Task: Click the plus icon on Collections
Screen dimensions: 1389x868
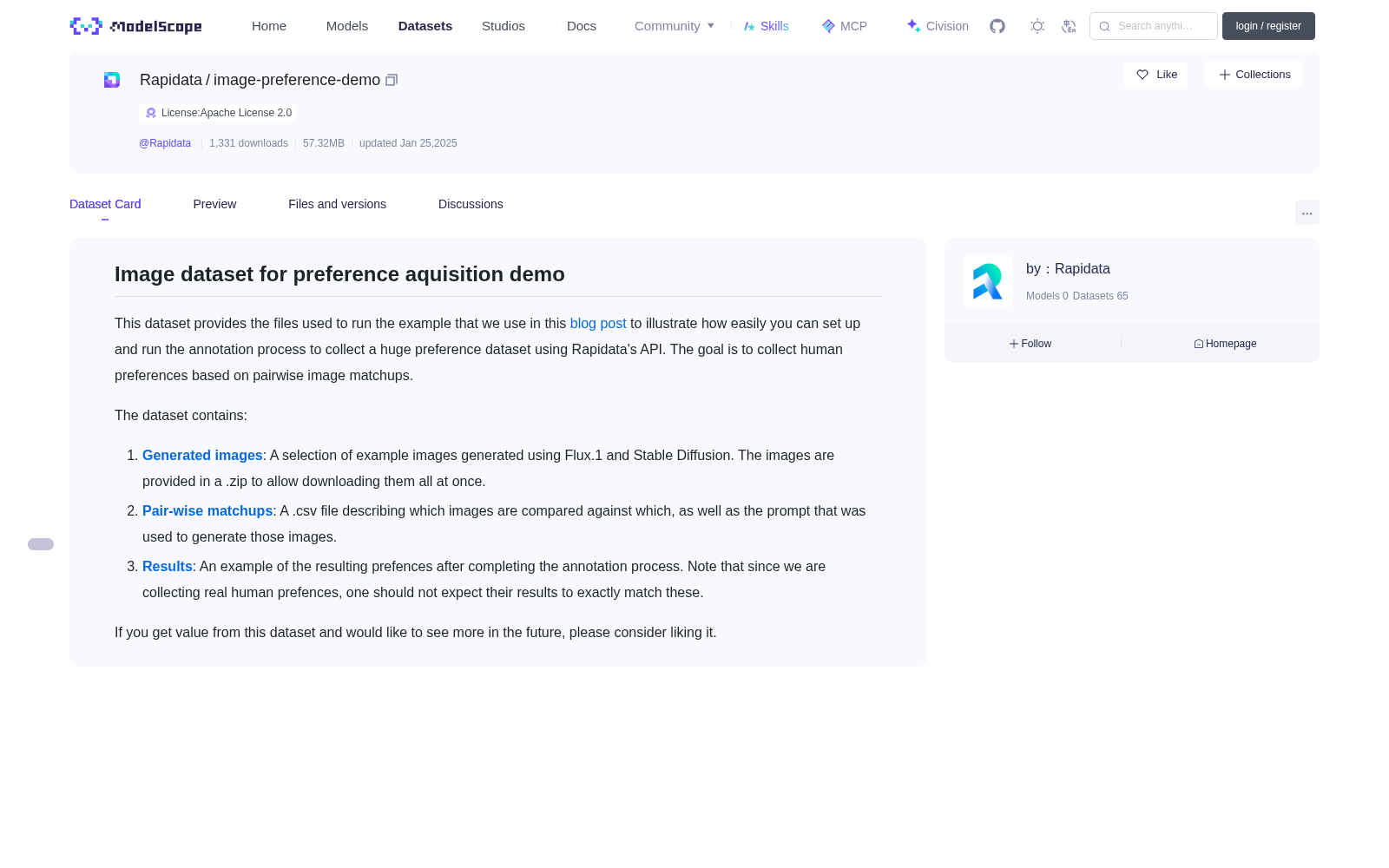Action: pyautogui.click(x=1225, y=75)
